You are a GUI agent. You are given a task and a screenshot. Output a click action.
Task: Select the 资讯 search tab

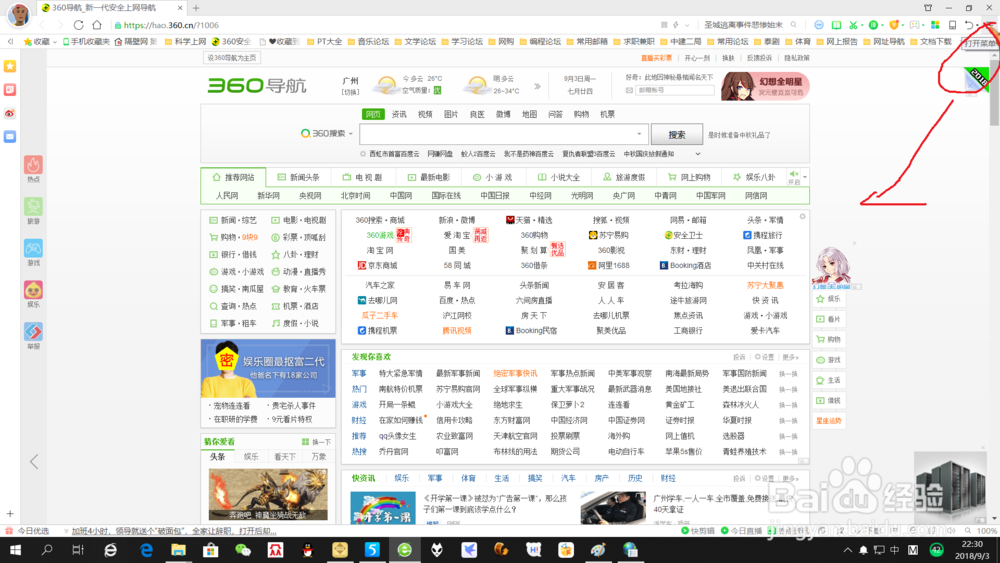(399, 114)
